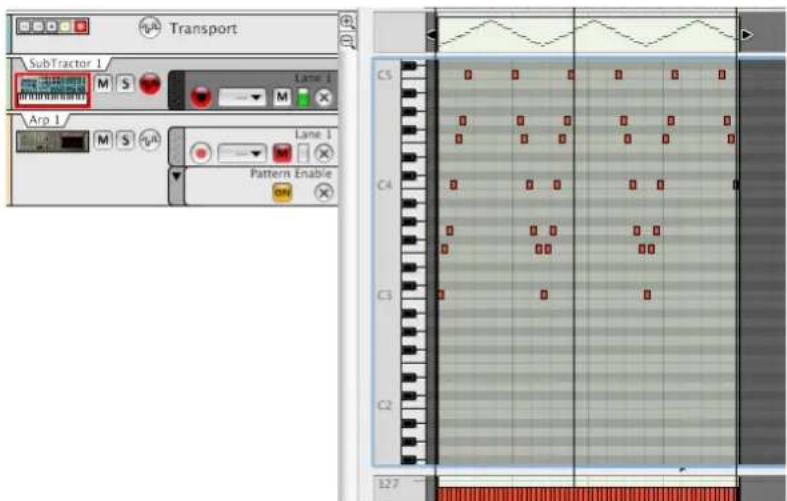Viewport: 787px width, 501px height.
Task: Grab the SubTractor lane dark handle
Action: 176,90
